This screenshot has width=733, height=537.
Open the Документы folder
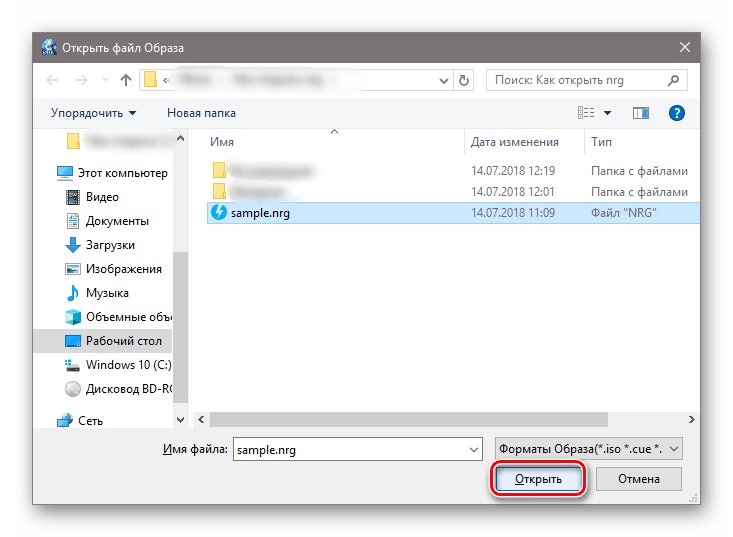pos(107,221)
